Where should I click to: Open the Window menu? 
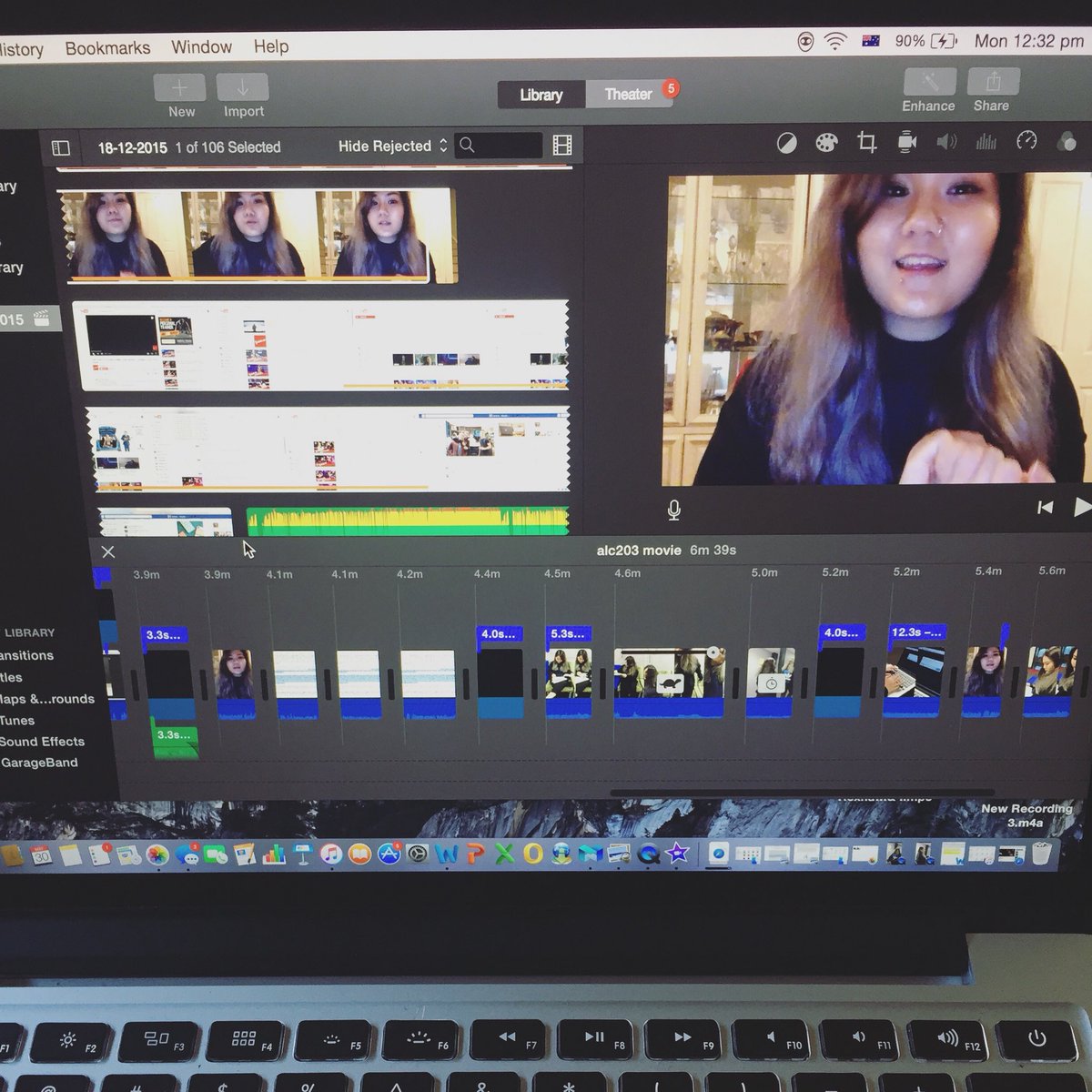pyautogui.click(x=201, y=46)
